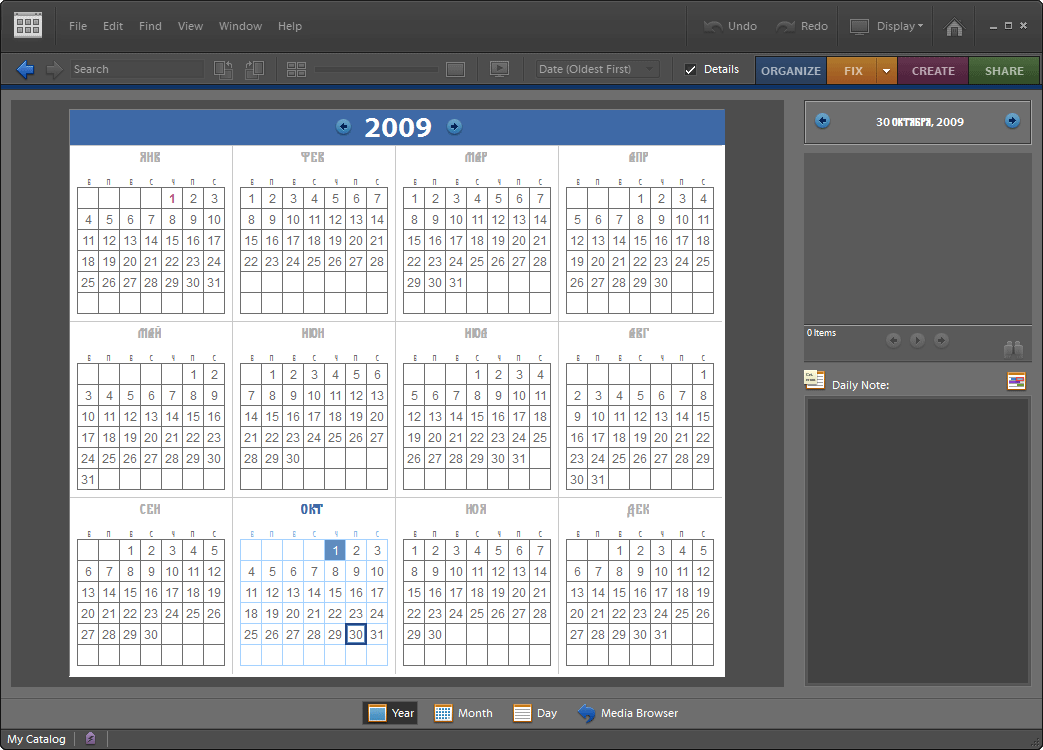Switch to Month view
Viewport: 1043px width, 750px height.
(x=464, y=713)
